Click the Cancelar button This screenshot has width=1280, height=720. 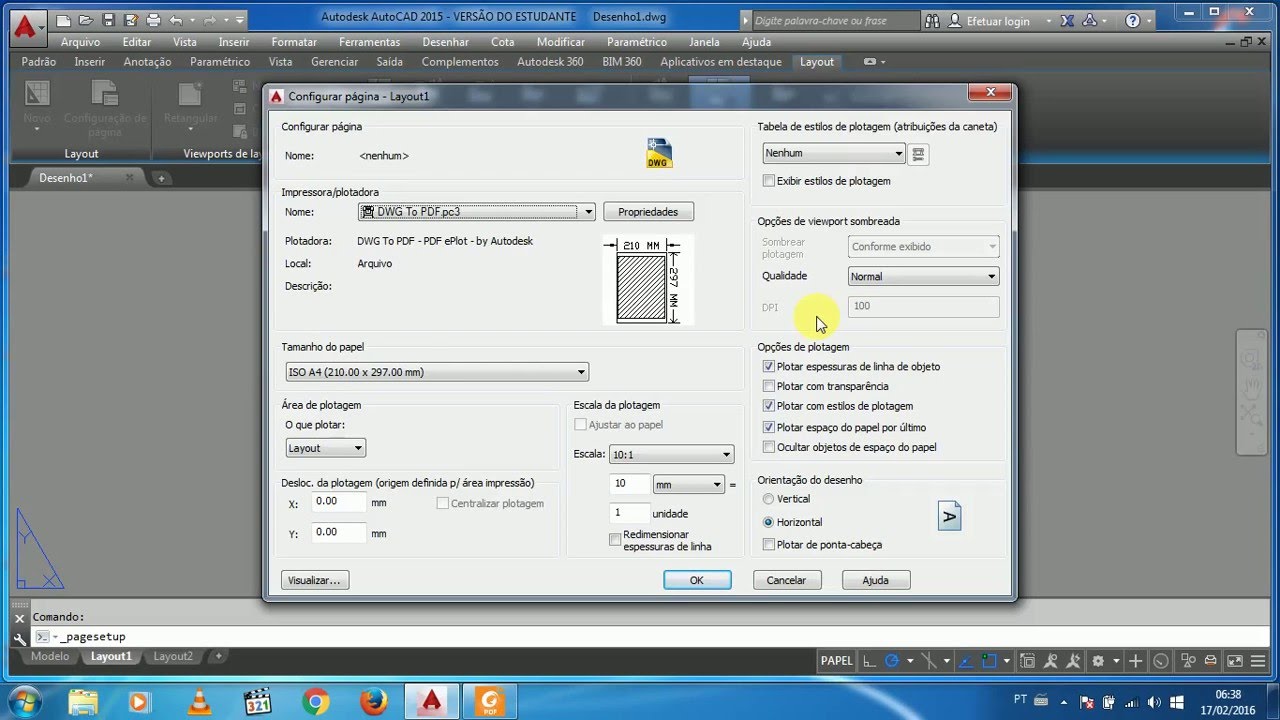click(x=786, y=580)
